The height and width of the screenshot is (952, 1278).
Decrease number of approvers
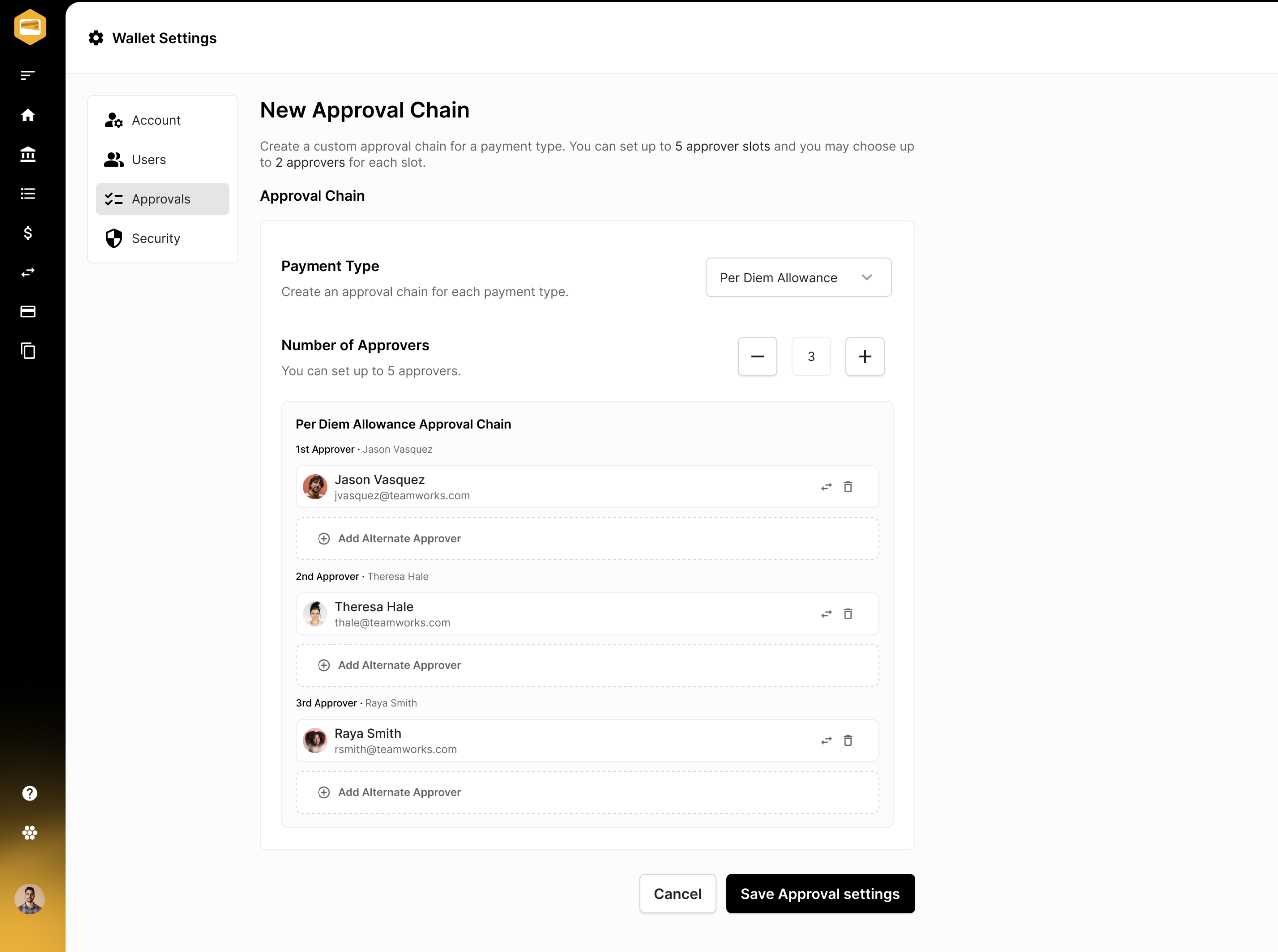[758, 357]
